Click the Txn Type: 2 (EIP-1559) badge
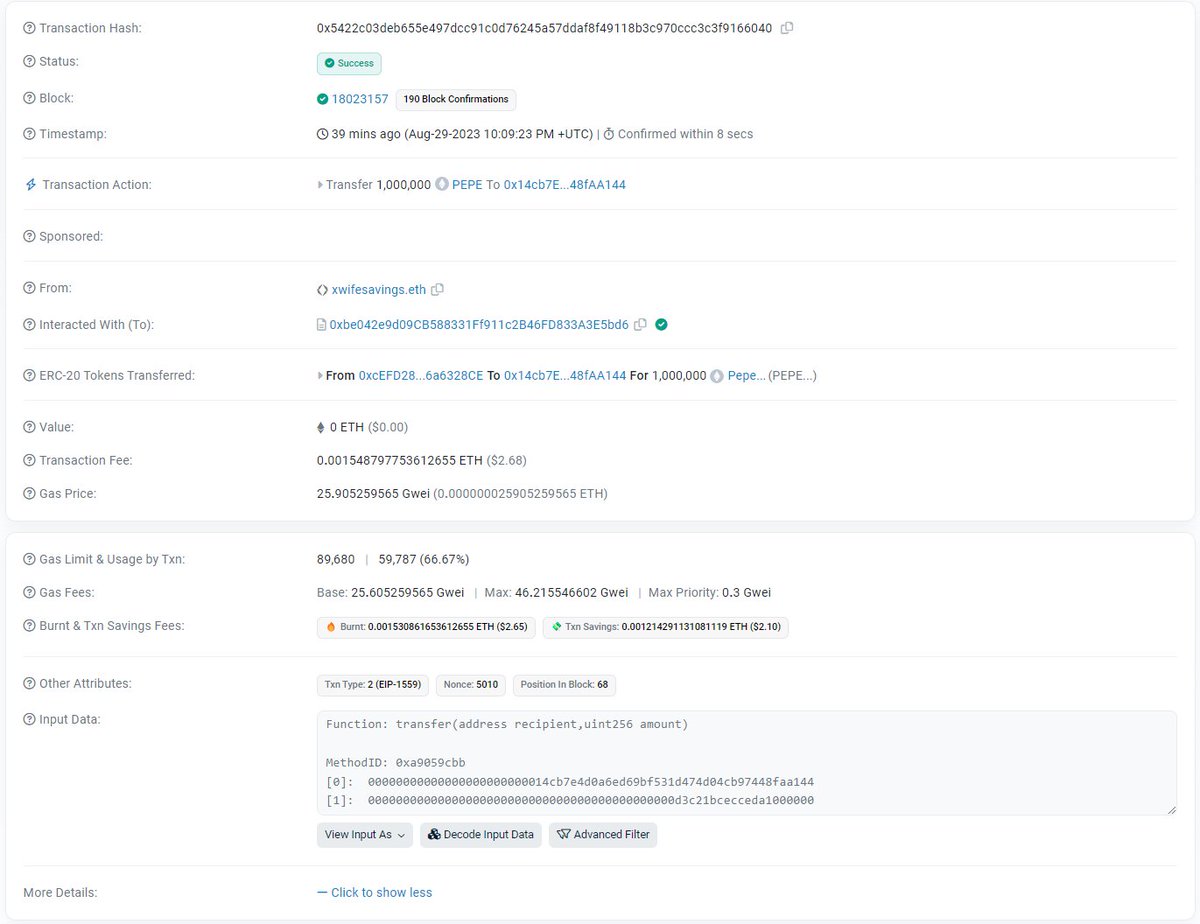1200x924 pixels. point(373,685)
